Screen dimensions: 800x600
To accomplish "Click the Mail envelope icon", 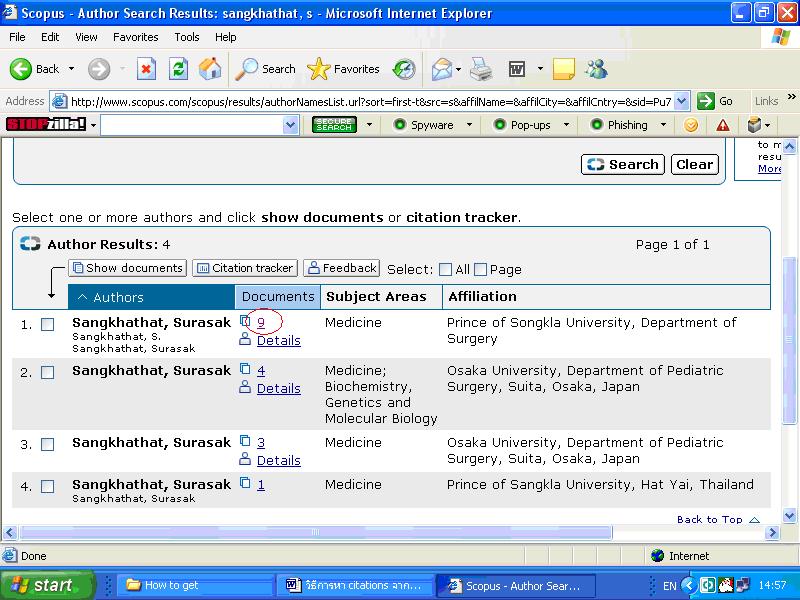I will coord(442,69).
